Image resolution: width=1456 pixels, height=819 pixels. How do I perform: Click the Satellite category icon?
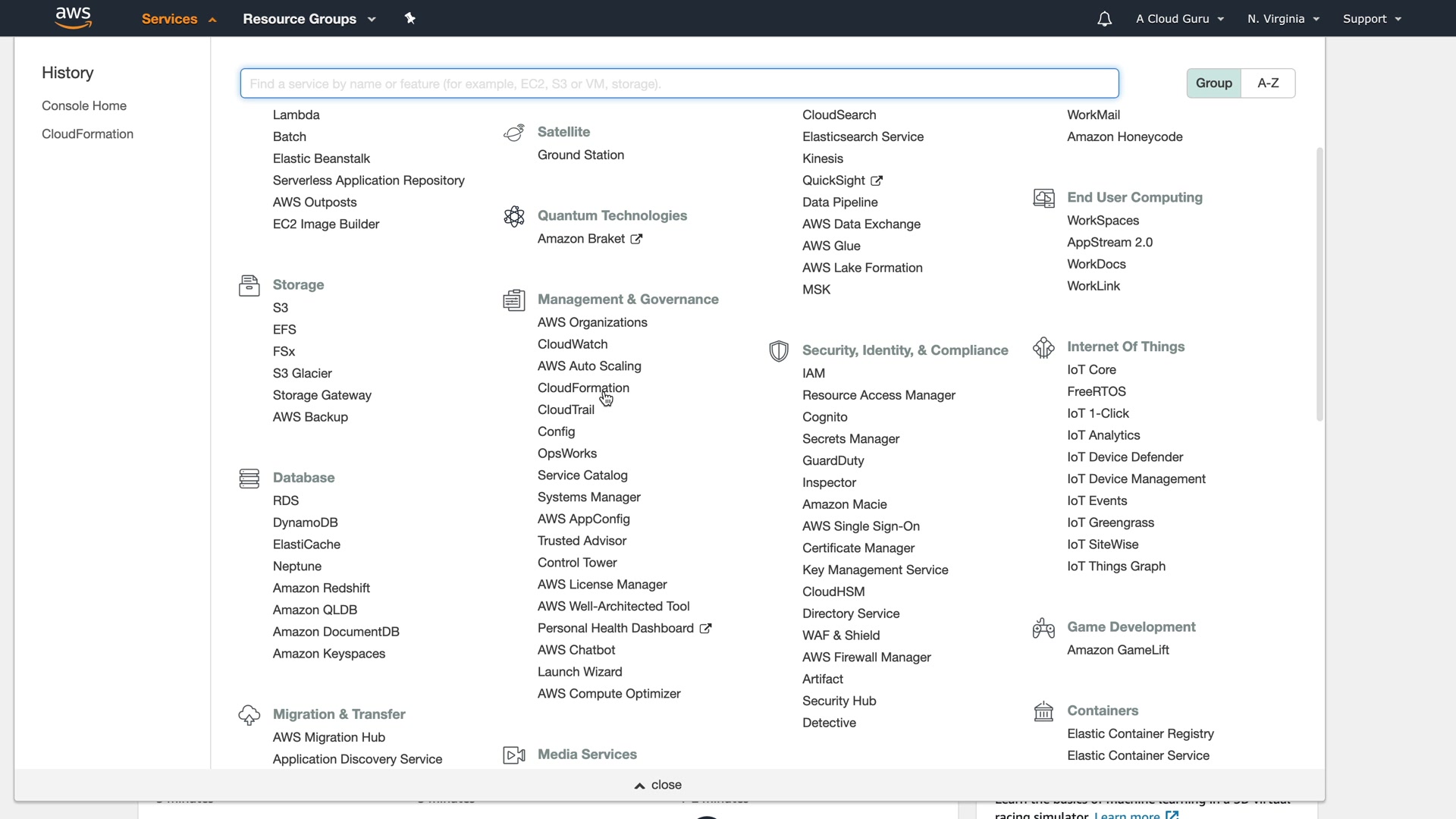click(514, 133)
